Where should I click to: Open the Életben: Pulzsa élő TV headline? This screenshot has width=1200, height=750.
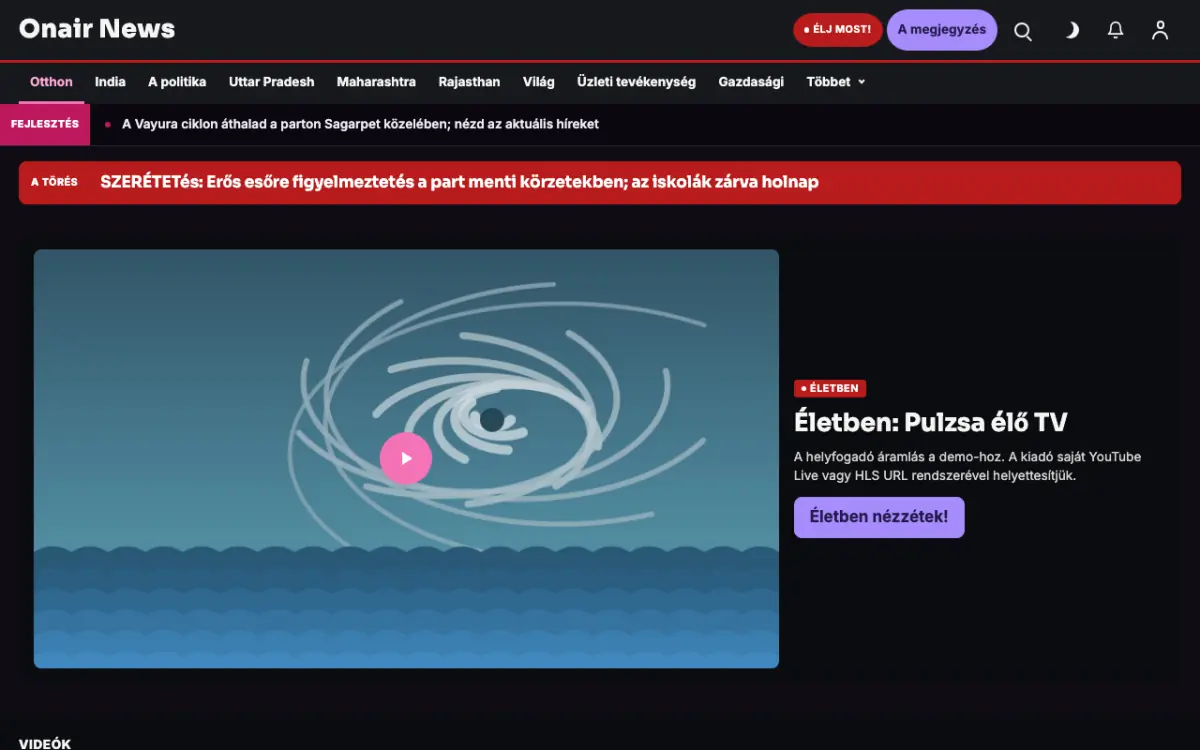(x=931, y=422)
